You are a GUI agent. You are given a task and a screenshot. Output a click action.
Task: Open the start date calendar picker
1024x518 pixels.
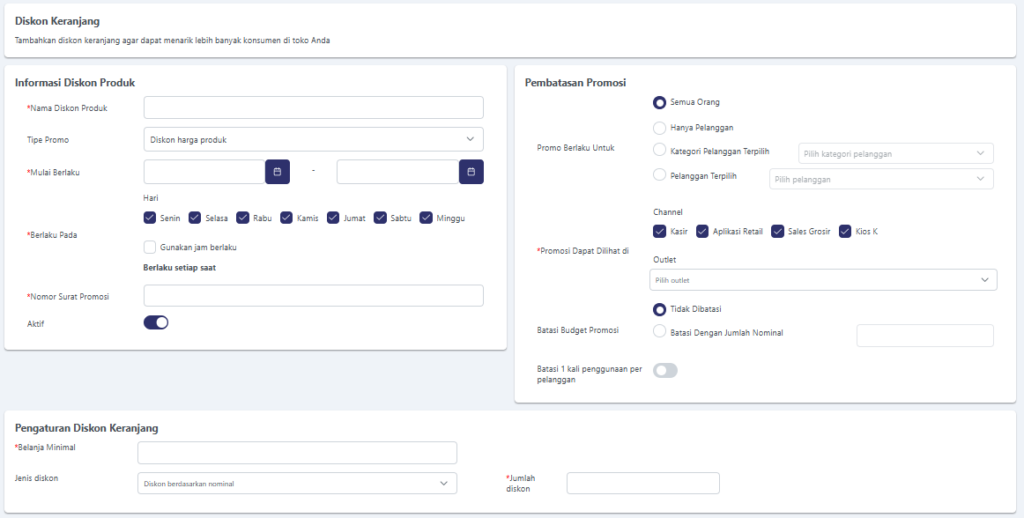click(x=277, y=172)
